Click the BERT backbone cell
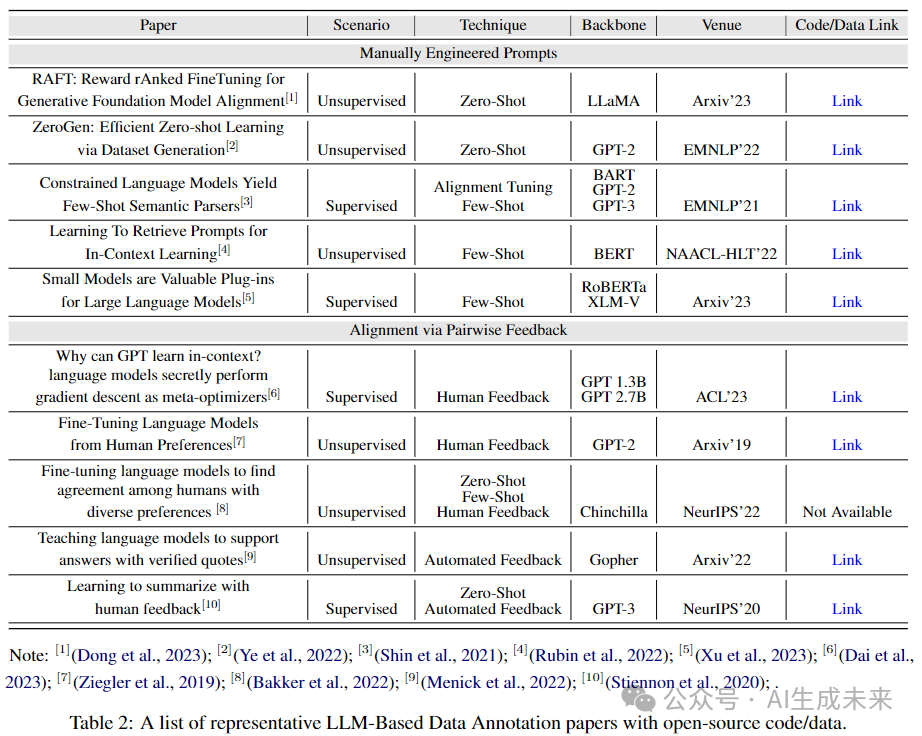Image resolution: width=922 pixels, height=736 pixels. pyautogui.click(x=613, y=253)
